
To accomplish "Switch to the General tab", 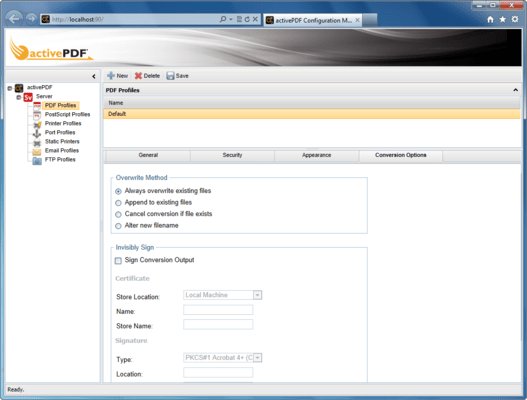I will (148, 155).
